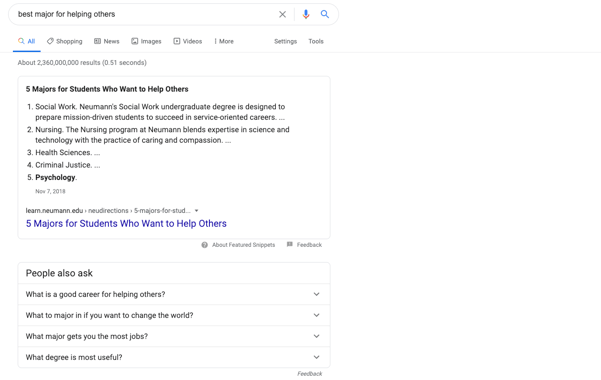Viewport: 601px width, 380px height.
Task: Expand 'What major gets you the most jobs?'
Action: click(x=174, y=336)
